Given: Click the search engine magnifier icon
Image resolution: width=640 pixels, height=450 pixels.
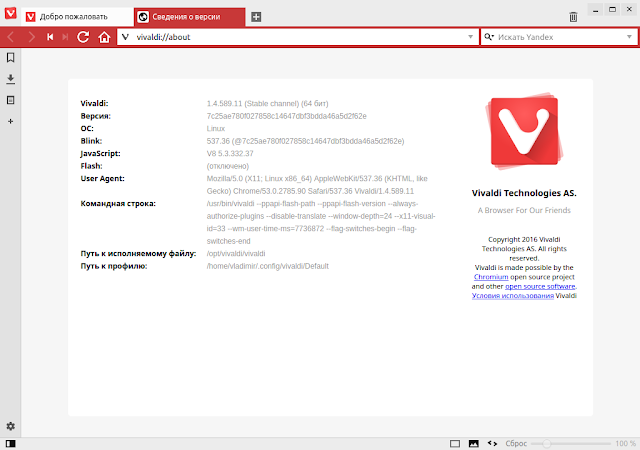Looking at the screenshot, I should pos(489,37).
